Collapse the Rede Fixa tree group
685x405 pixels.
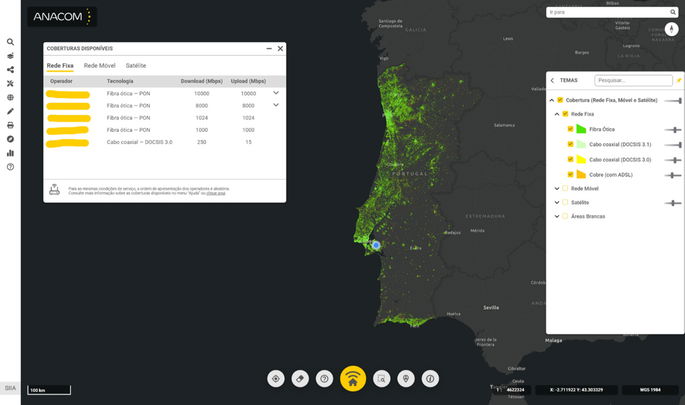[x=556, y=114]
